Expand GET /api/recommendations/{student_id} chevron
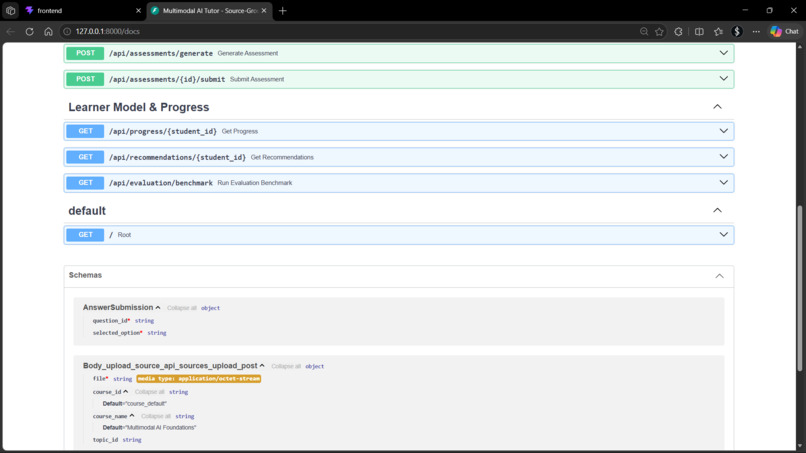Viewport: 806px width, 453px height. 723,157
